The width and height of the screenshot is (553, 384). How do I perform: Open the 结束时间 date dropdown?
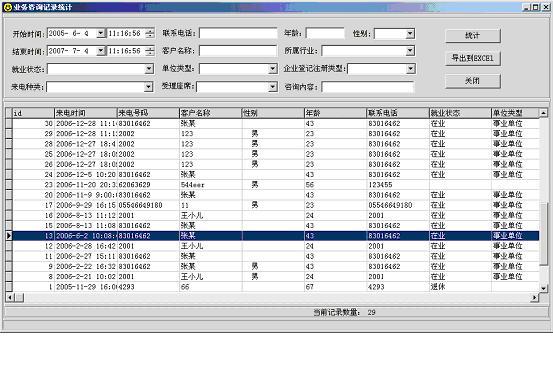[x=101, y=51]
